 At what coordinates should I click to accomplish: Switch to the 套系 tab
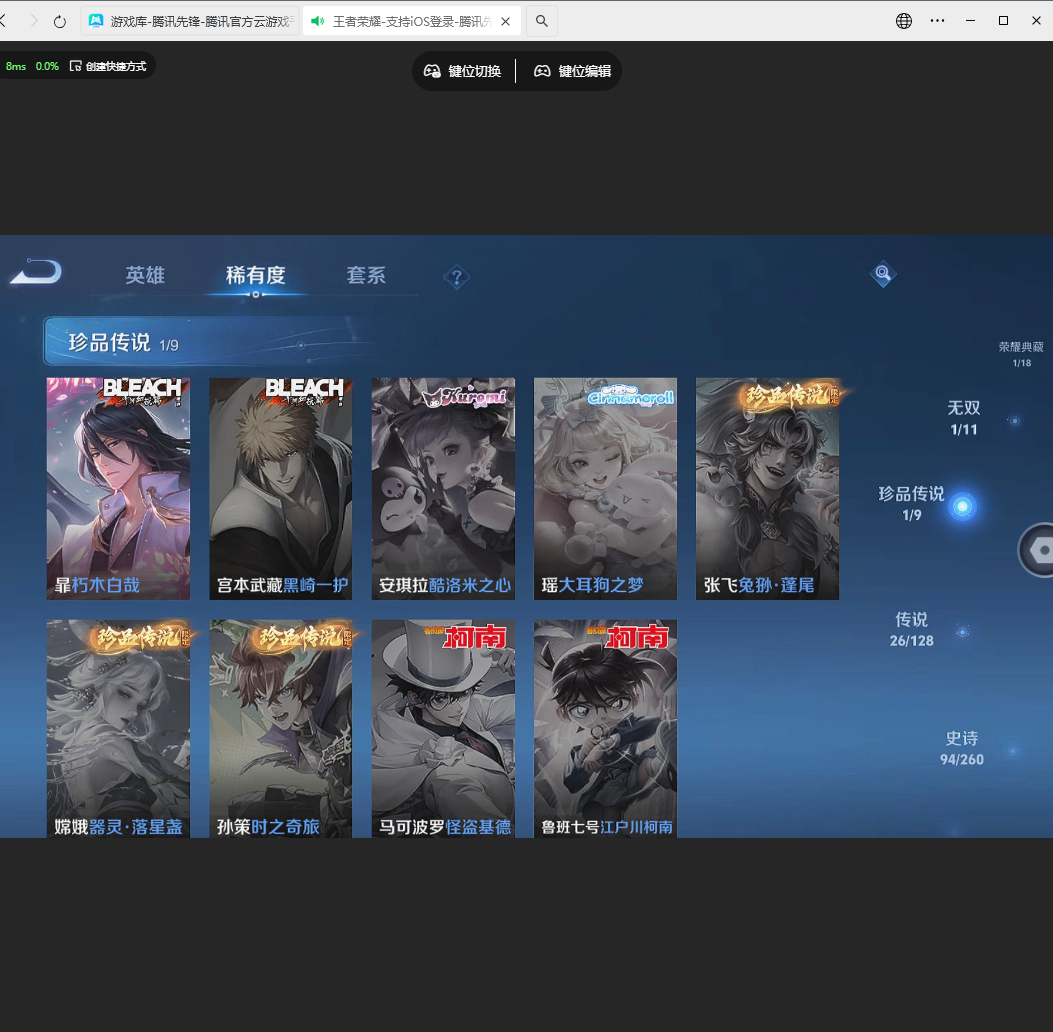click(x=367, y=276)
